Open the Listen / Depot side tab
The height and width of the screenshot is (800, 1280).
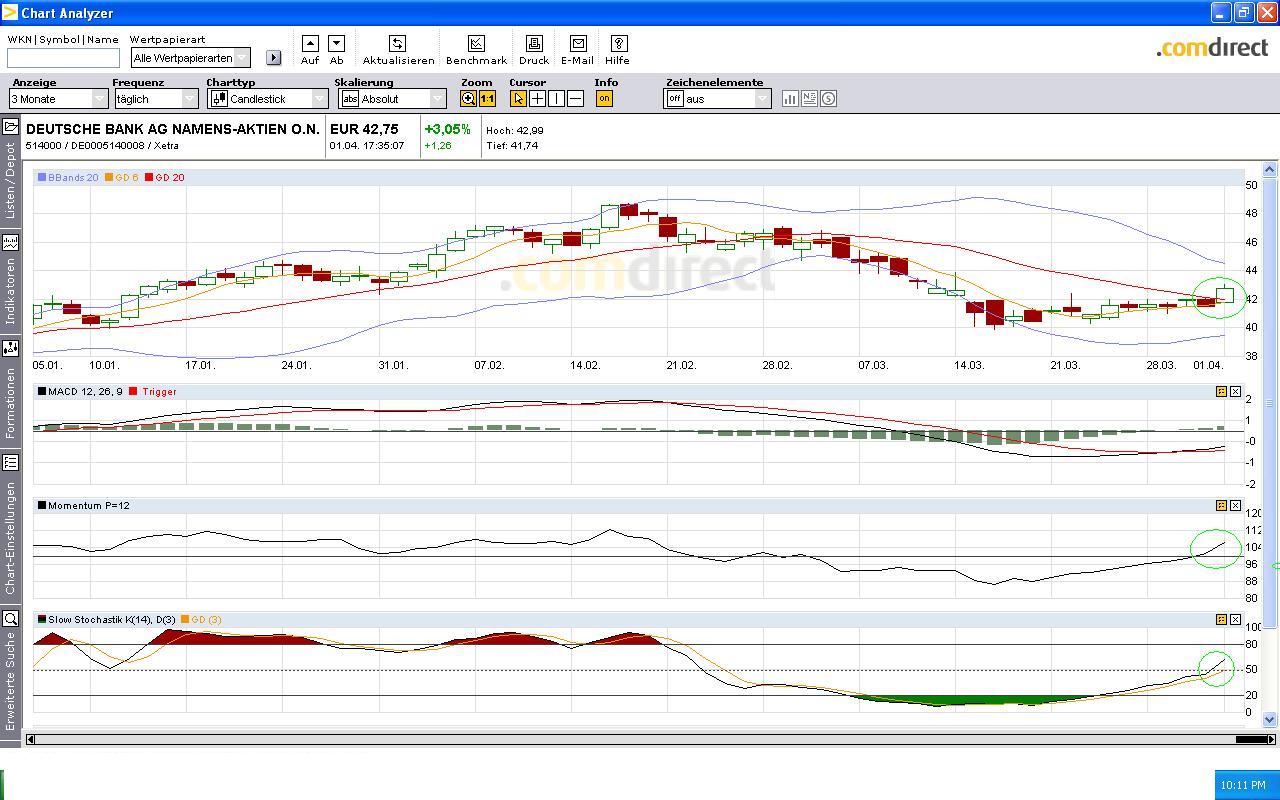(10, 181)
